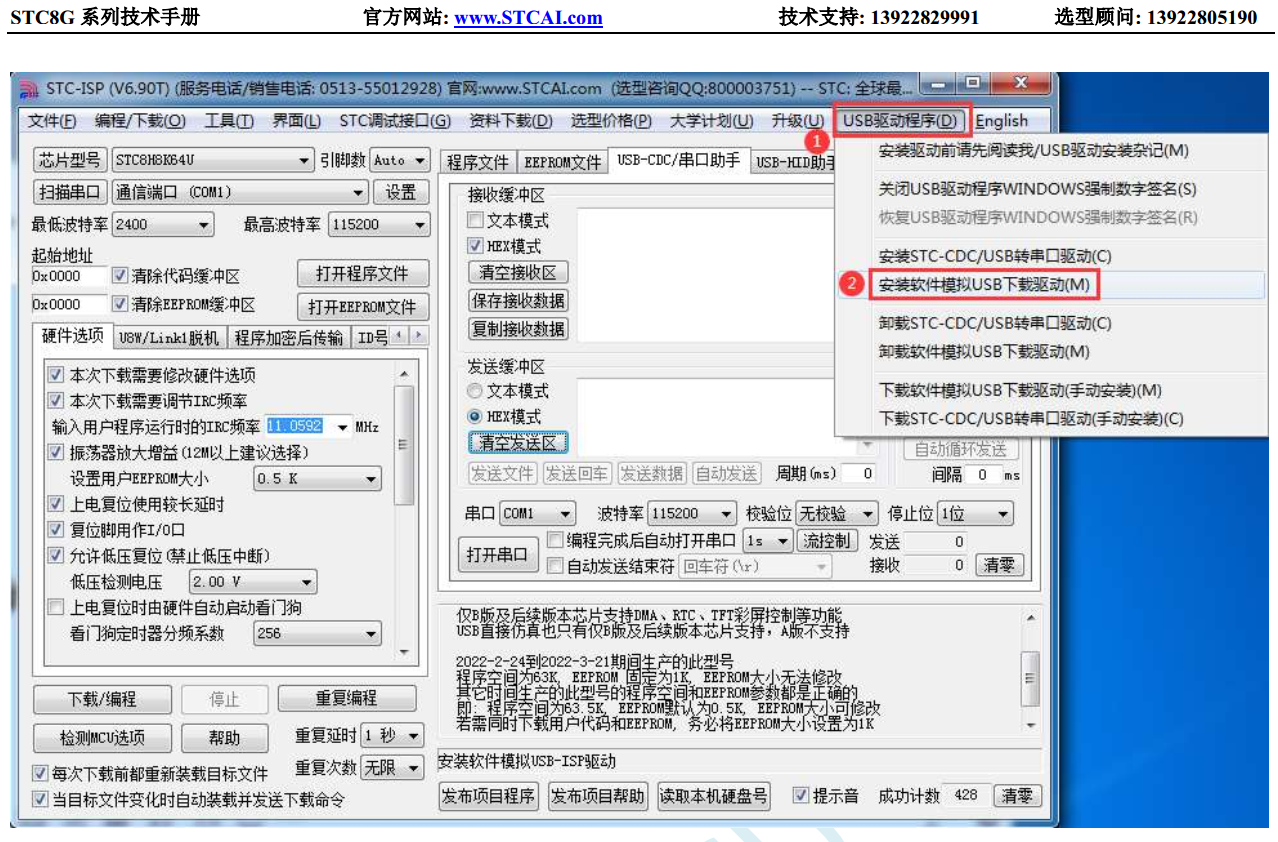Uncheck 本次下载需要修改硬件选项

[56, 375]
